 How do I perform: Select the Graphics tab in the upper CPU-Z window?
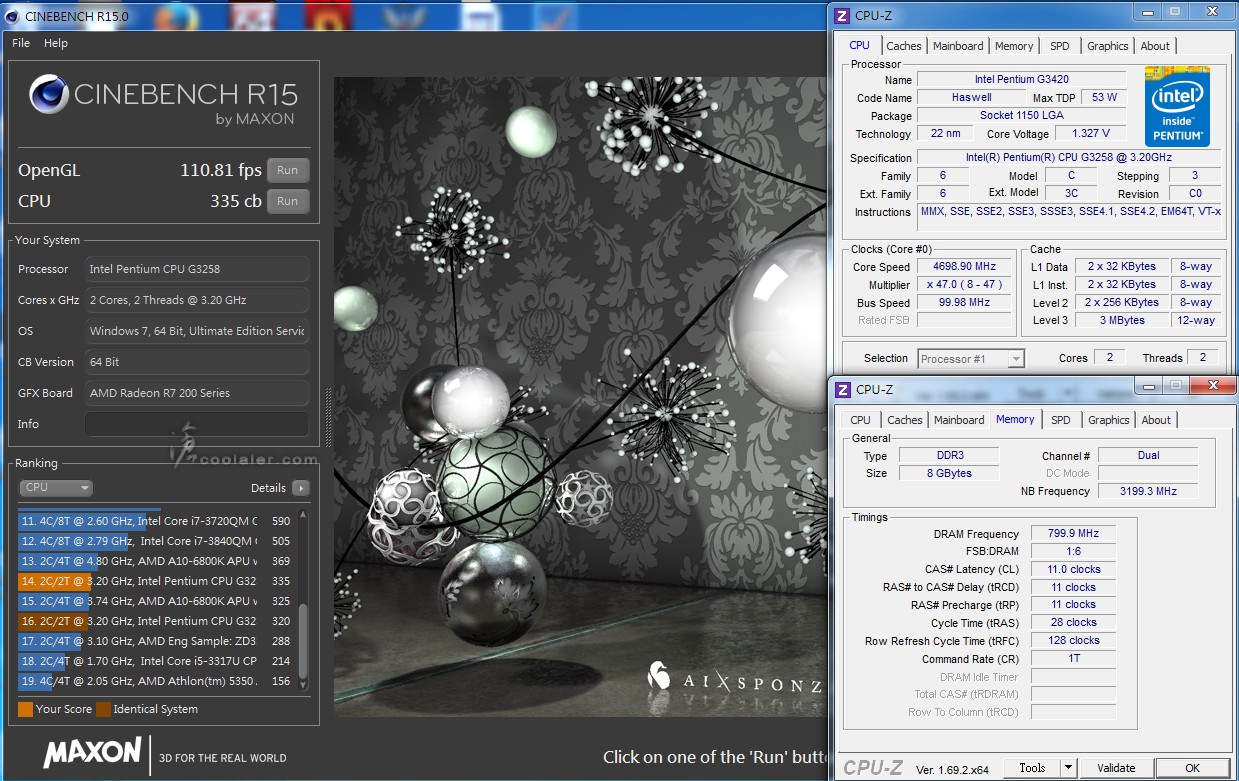pos(1107,46)
